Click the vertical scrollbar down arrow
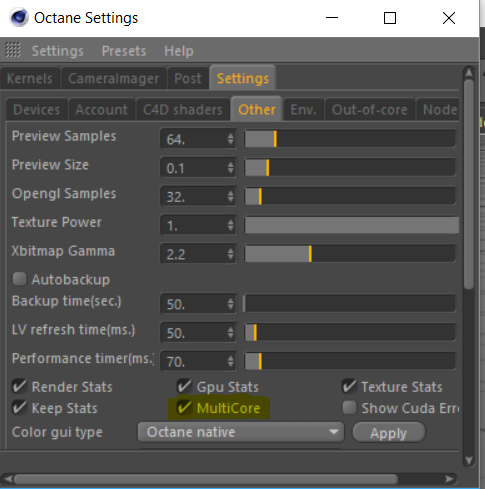Screen dimensions: 485x489 click(x=469, y=460)
